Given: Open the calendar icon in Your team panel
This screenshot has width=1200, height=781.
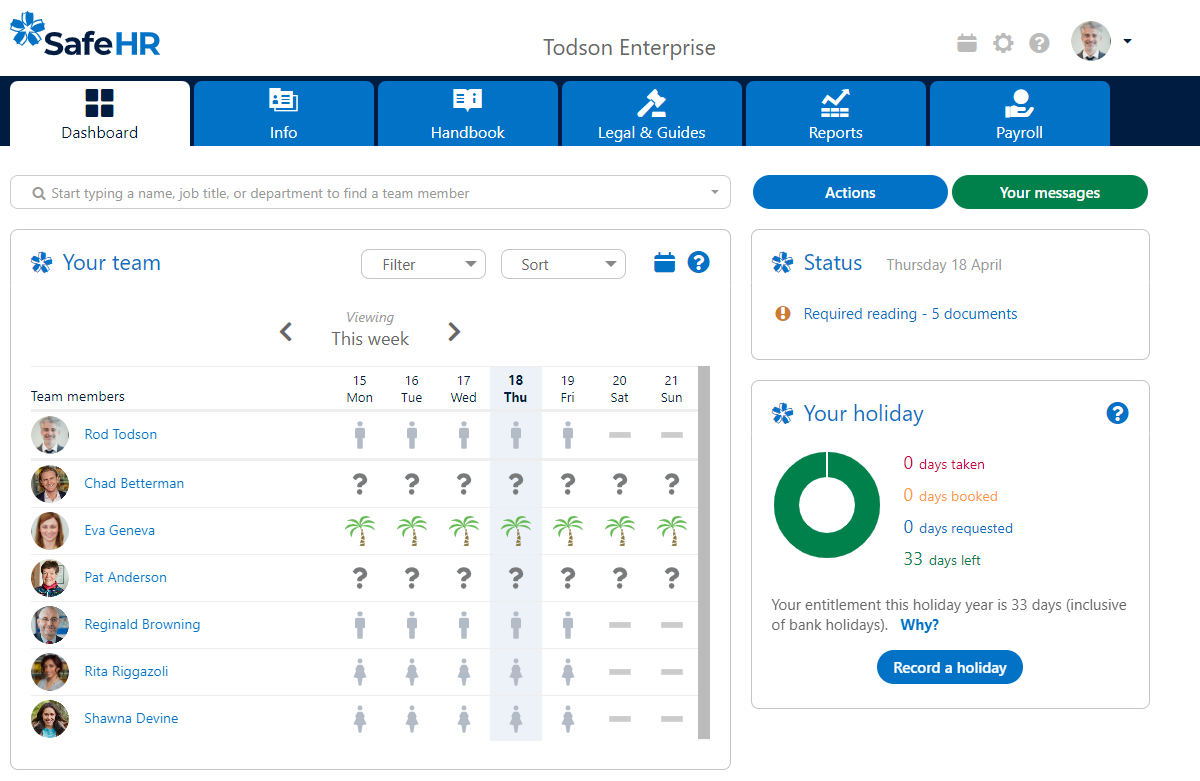Looking at the screenshot, I should [662, 261].
